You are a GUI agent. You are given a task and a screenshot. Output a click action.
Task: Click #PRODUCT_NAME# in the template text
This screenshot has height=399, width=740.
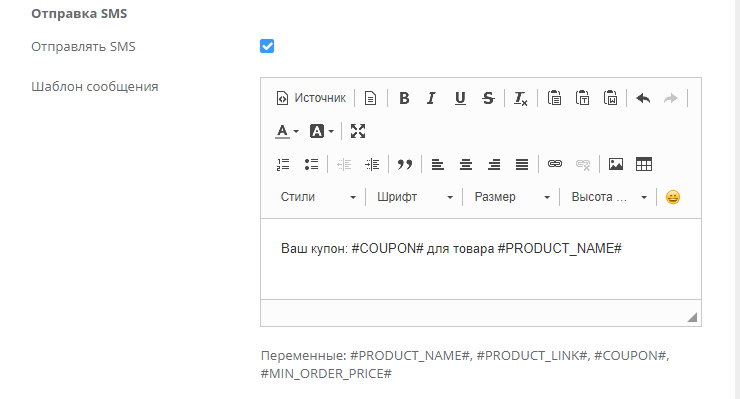point(559,248)
